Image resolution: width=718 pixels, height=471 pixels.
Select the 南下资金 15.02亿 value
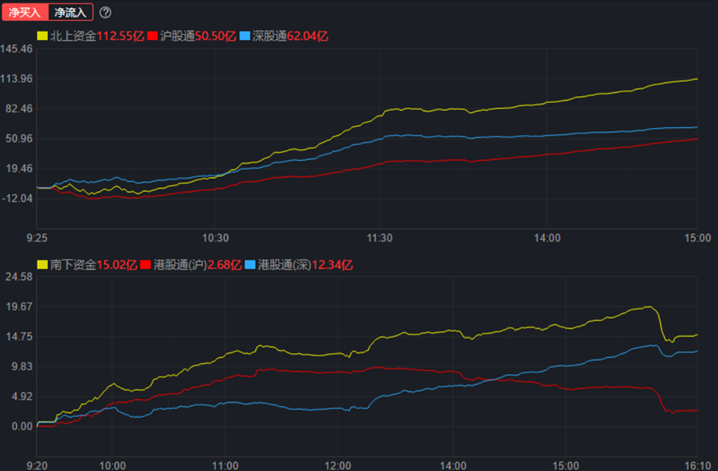(x=117, y=265)
